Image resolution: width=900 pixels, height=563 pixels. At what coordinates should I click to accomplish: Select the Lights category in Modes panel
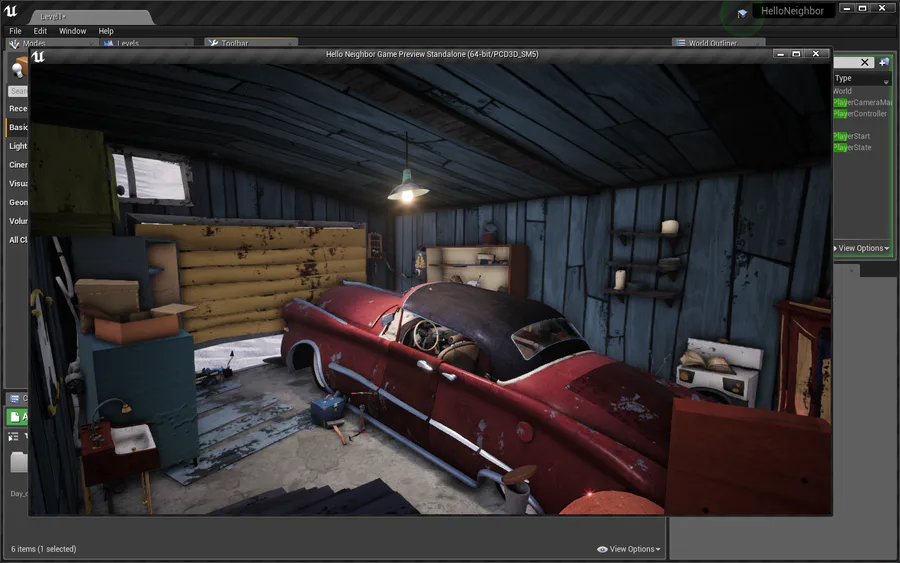(18, 146)
